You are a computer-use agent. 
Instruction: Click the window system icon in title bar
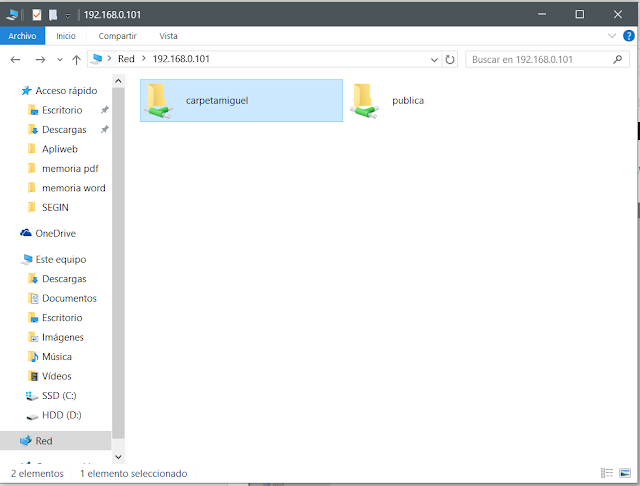tap(12, 15)
